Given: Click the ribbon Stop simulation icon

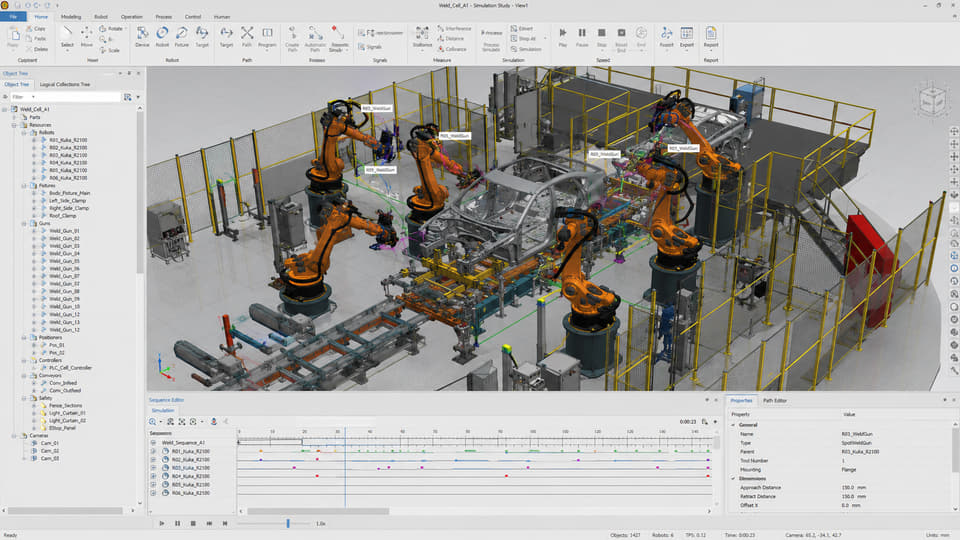Looking at the screenshot, I should click(602, 32).
